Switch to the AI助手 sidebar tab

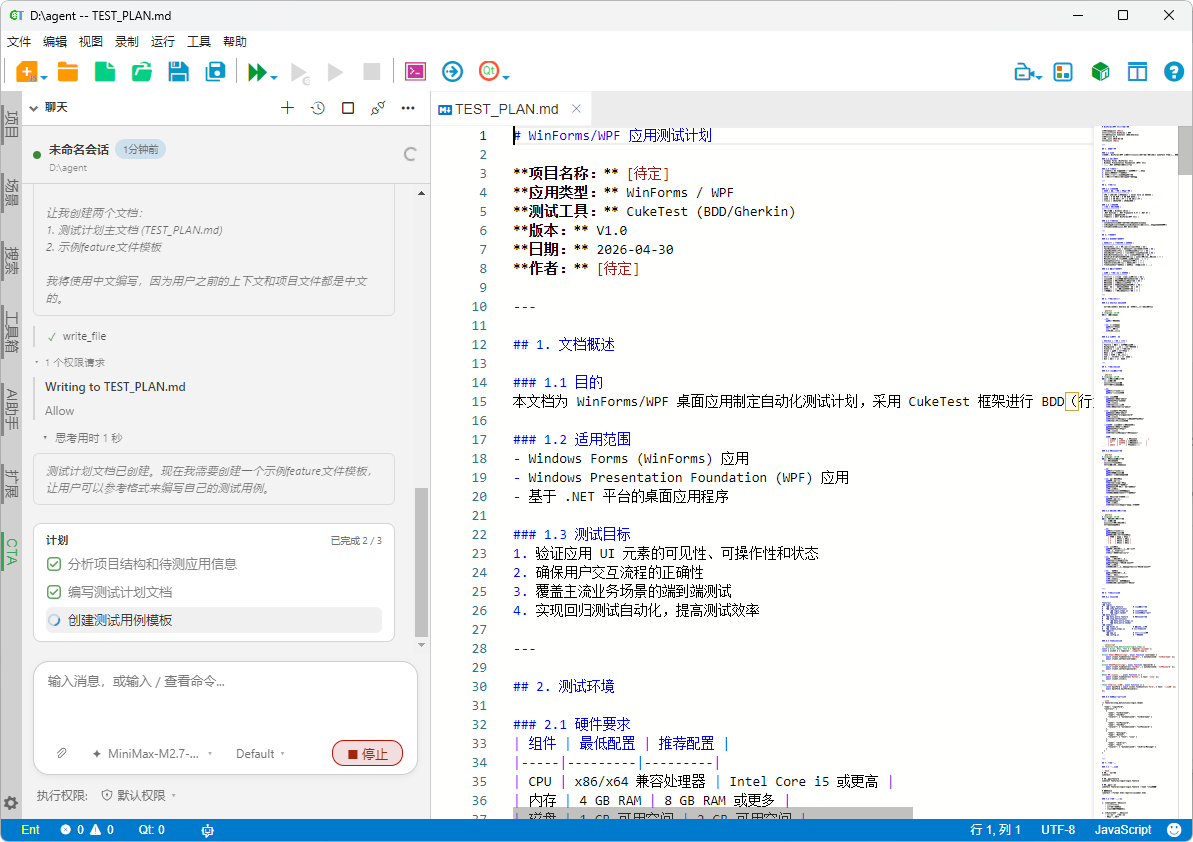point(11,408)
